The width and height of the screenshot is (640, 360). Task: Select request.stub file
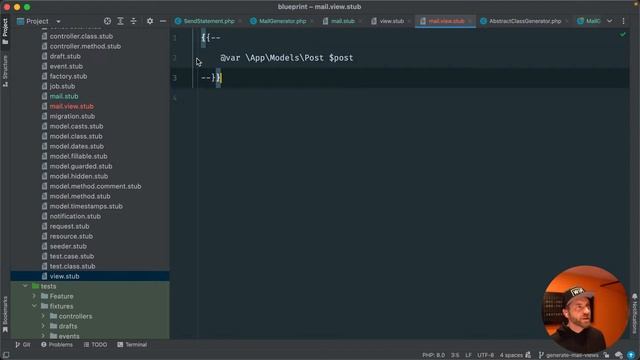point(69,226)
